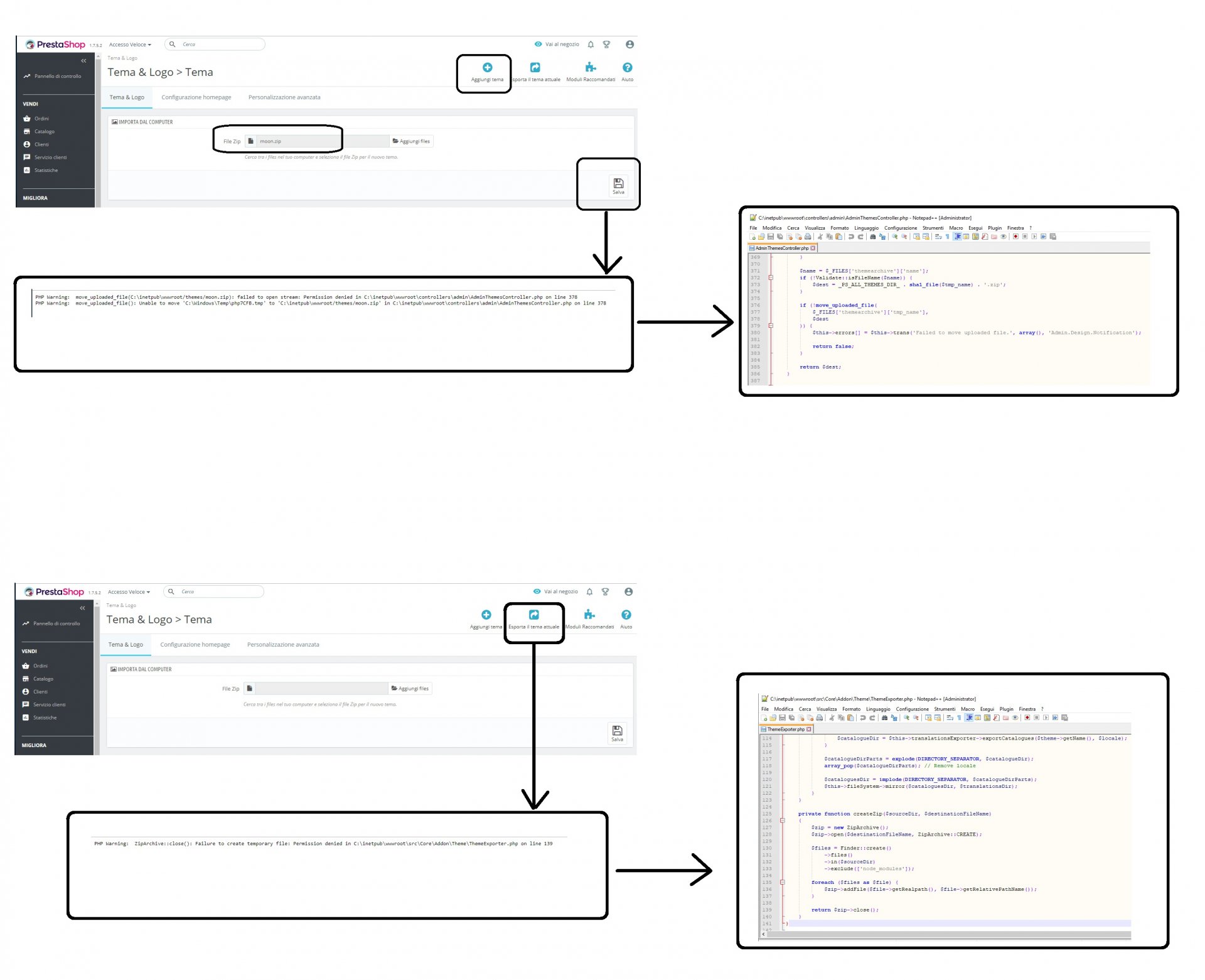Viewport: 1205px width, 980px height.
Task: Toggle word wrap icon in AdminThemesController.php toolbar
Action: (938, 237)
